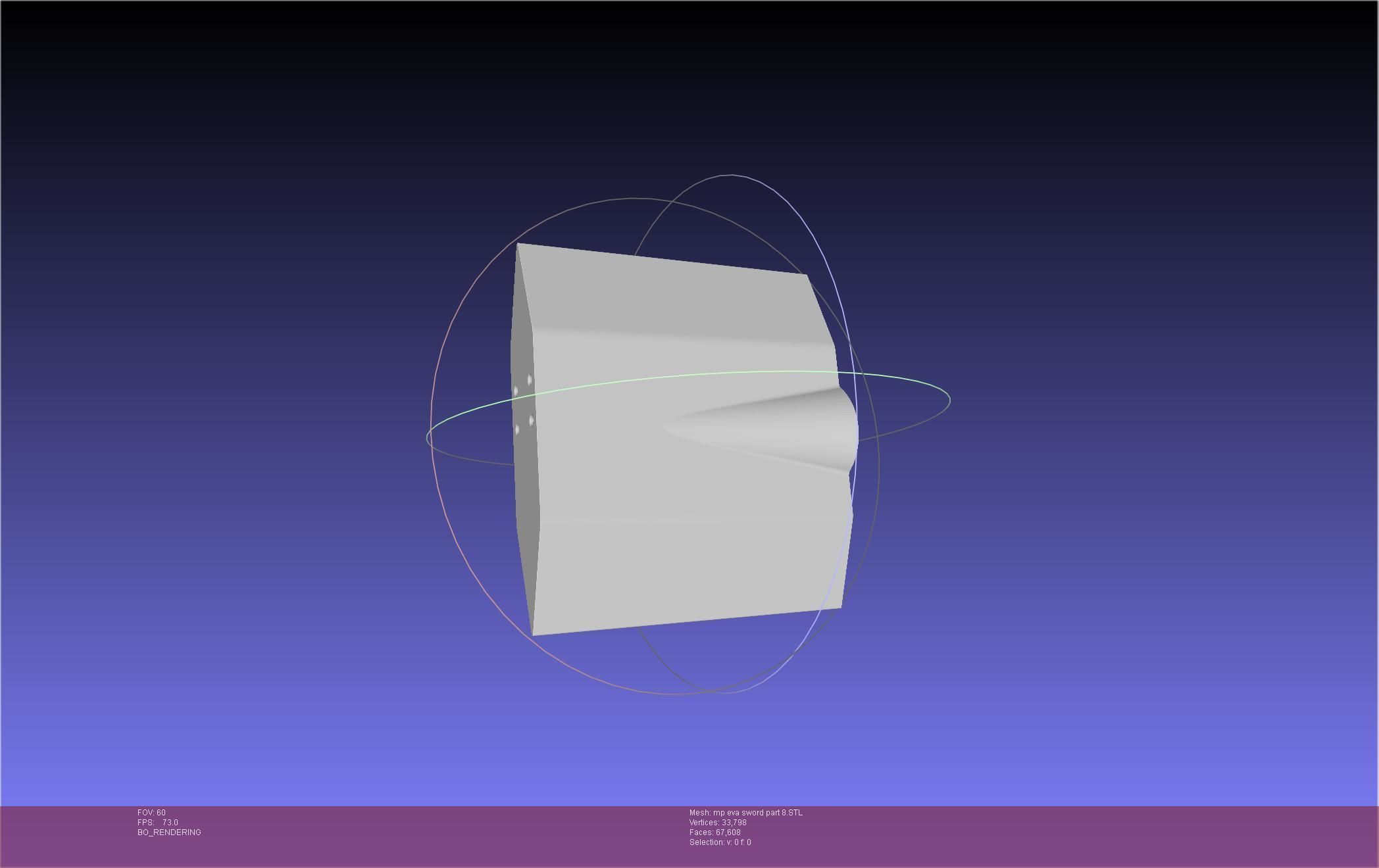Viewport: 1379px width, 868px height.
Task: Click the mesh's bottom-right corner
Action: coord(841,608)
